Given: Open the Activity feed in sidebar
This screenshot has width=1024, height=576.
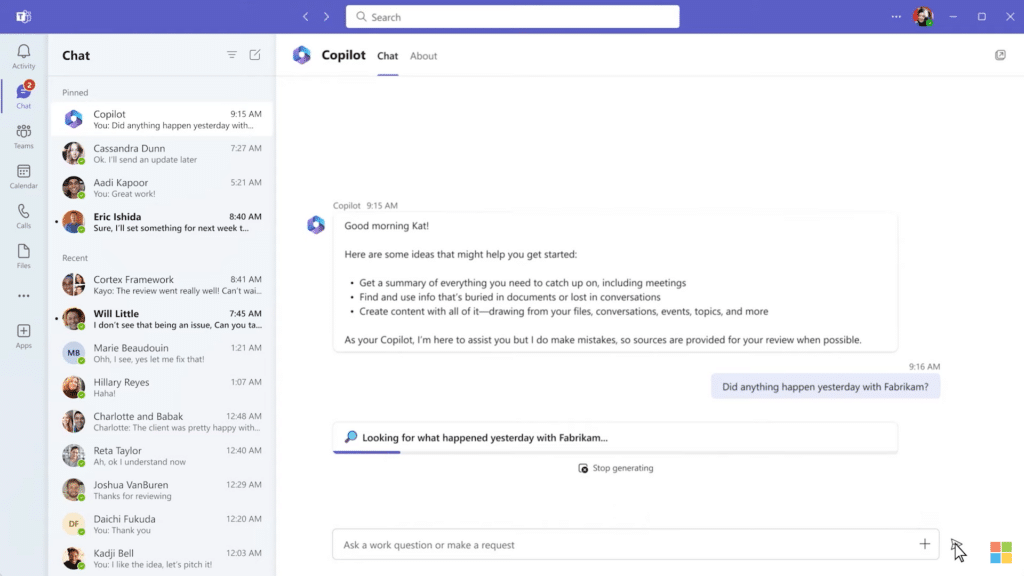Looking at the screenshot, I should tap(23, 56).
